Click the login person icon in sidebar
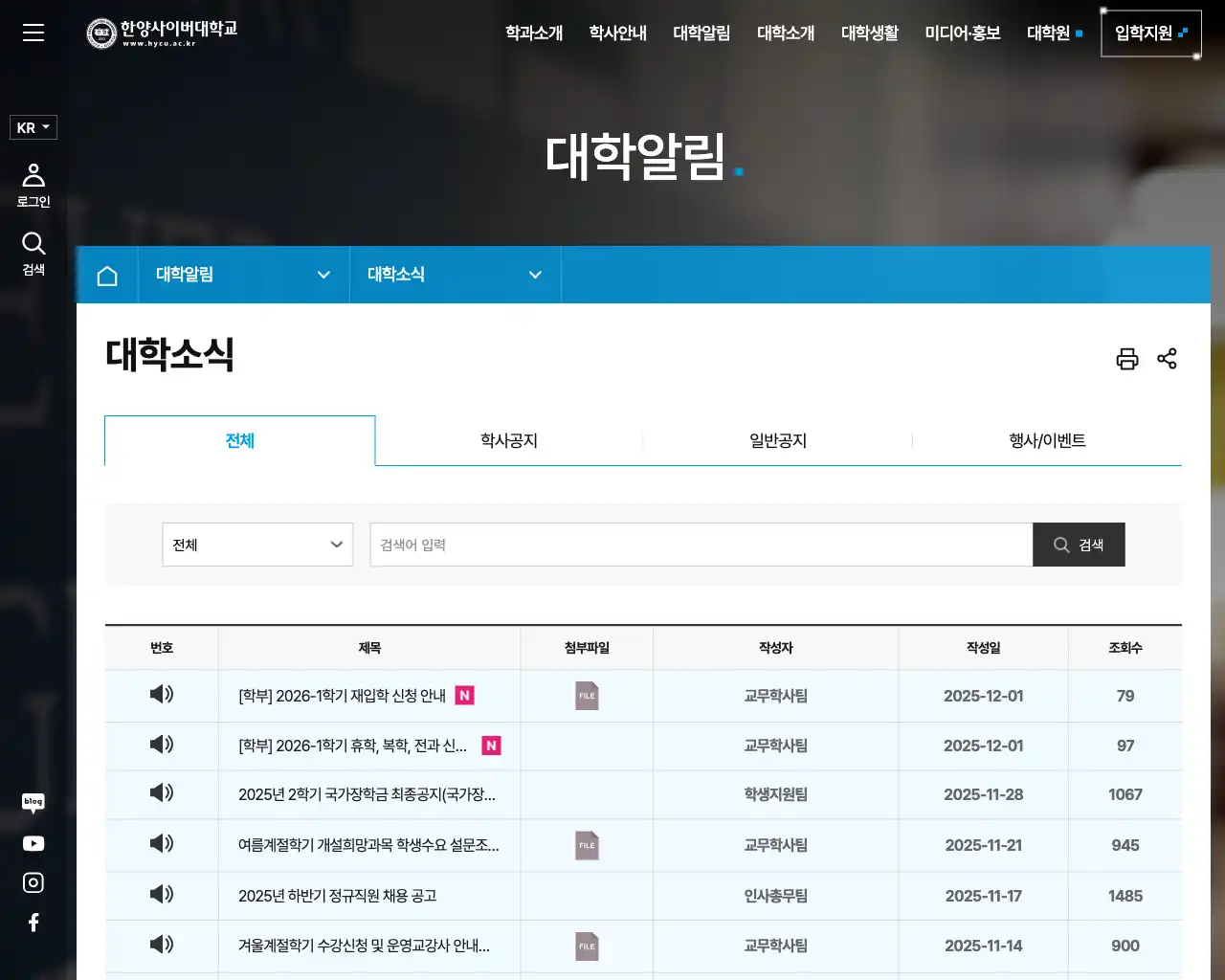This screenshot has width=1225, height=980. pos(33,174)
